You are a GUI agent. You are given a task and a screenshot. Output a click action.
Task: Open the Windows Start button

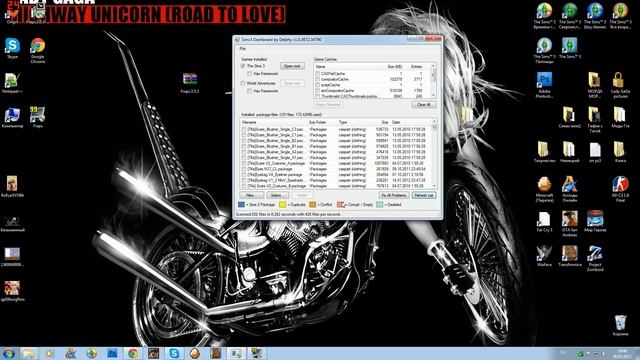pyautogui.click(x=9, y=353)
